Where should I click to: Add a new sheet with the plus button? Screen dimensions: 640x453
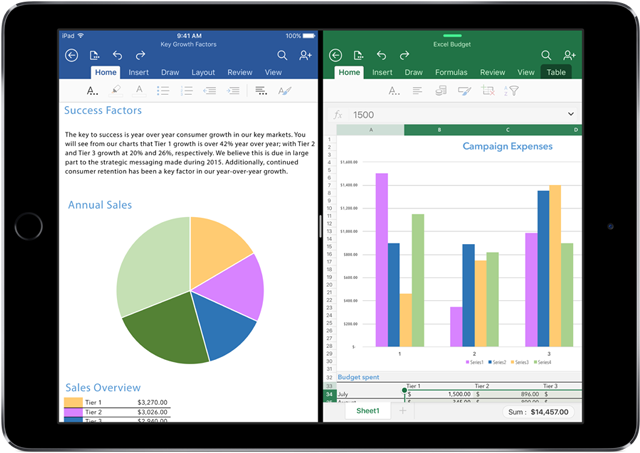click(402, 411)
